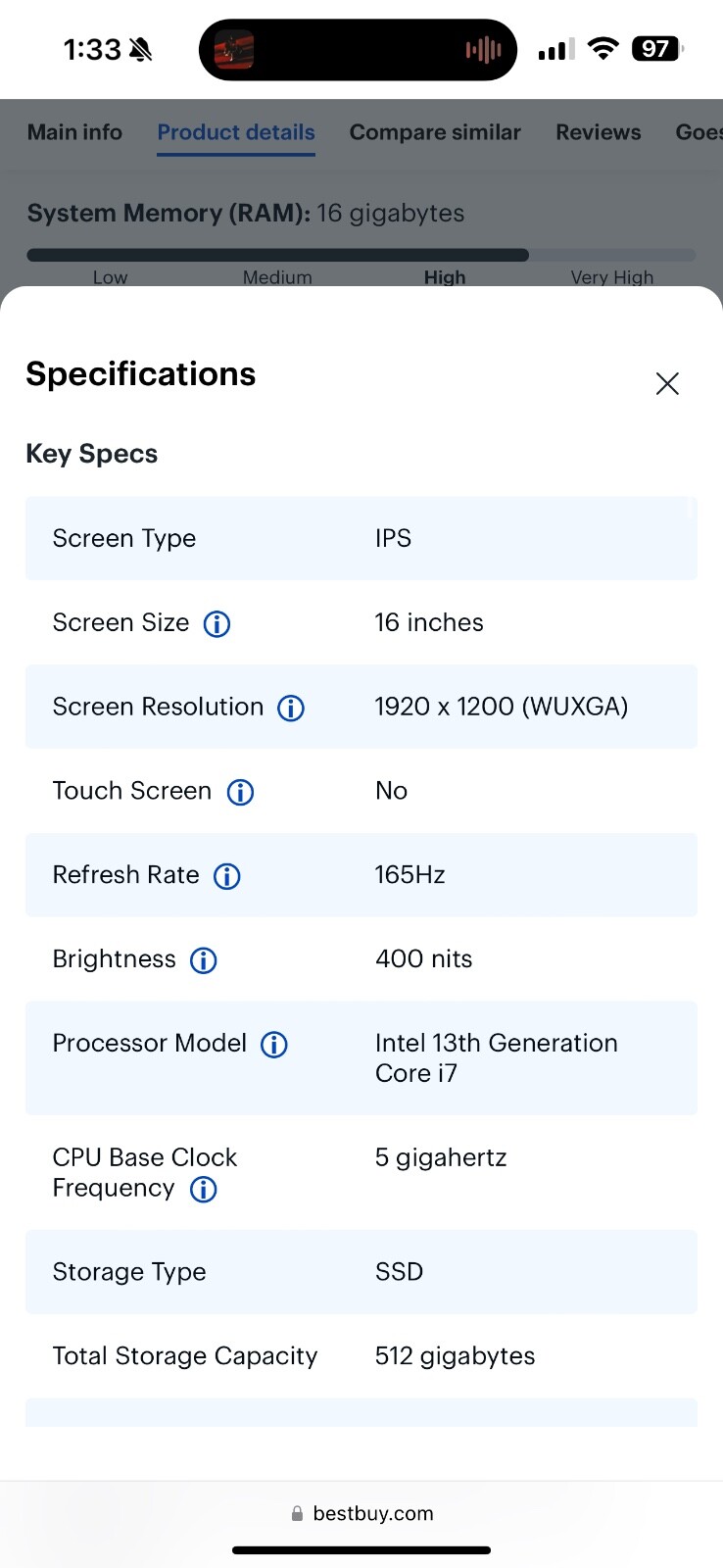
Task: Select the Product details tab
Action: point(236,132)
